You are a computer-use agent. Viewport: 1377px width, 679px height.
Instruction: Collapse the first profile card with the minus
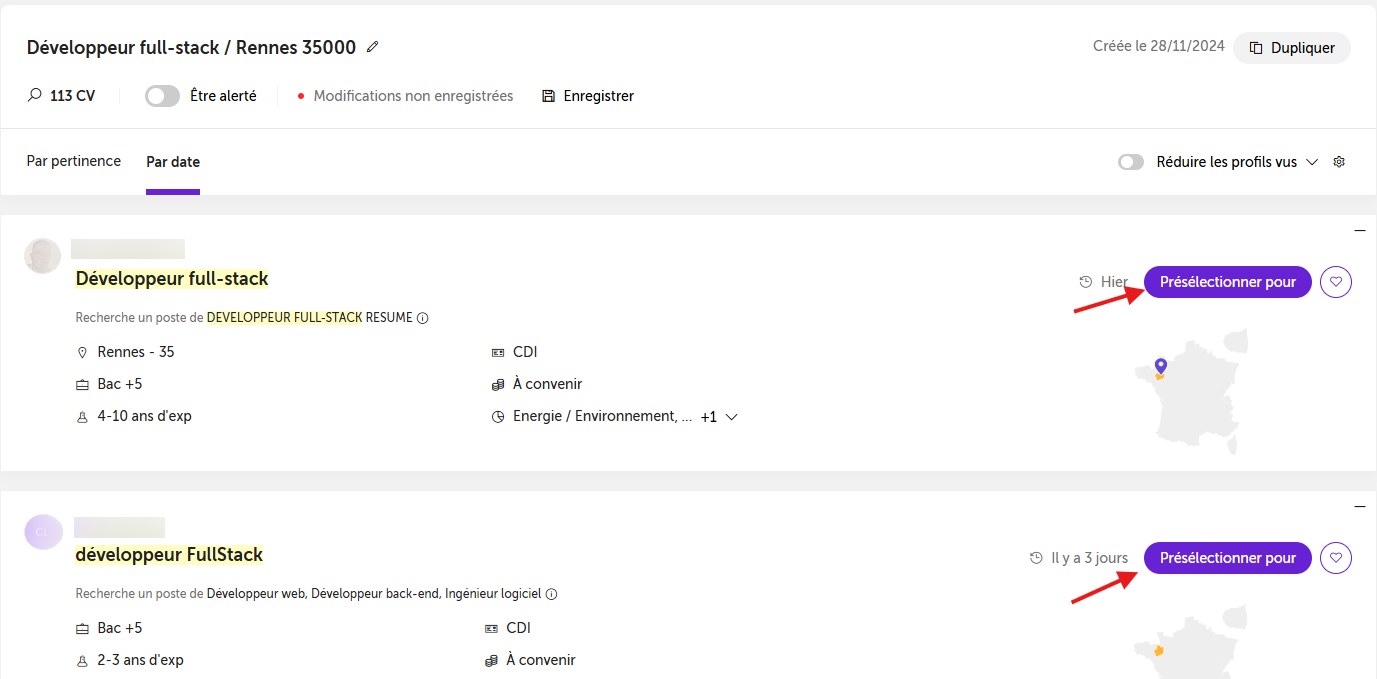(x=1360, y=231)
